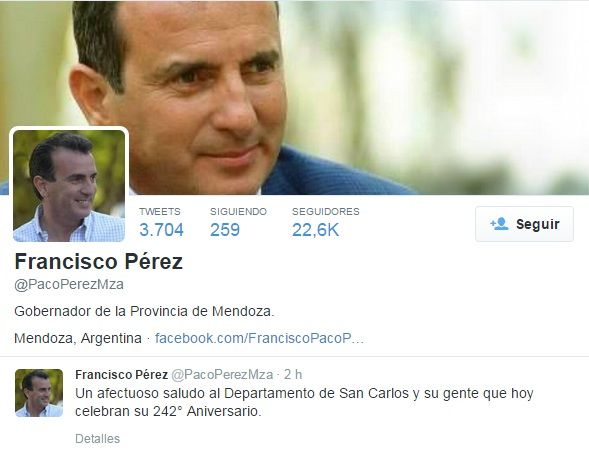Open the large profile avatar photo
589x459 pixels.
point(69,186)
